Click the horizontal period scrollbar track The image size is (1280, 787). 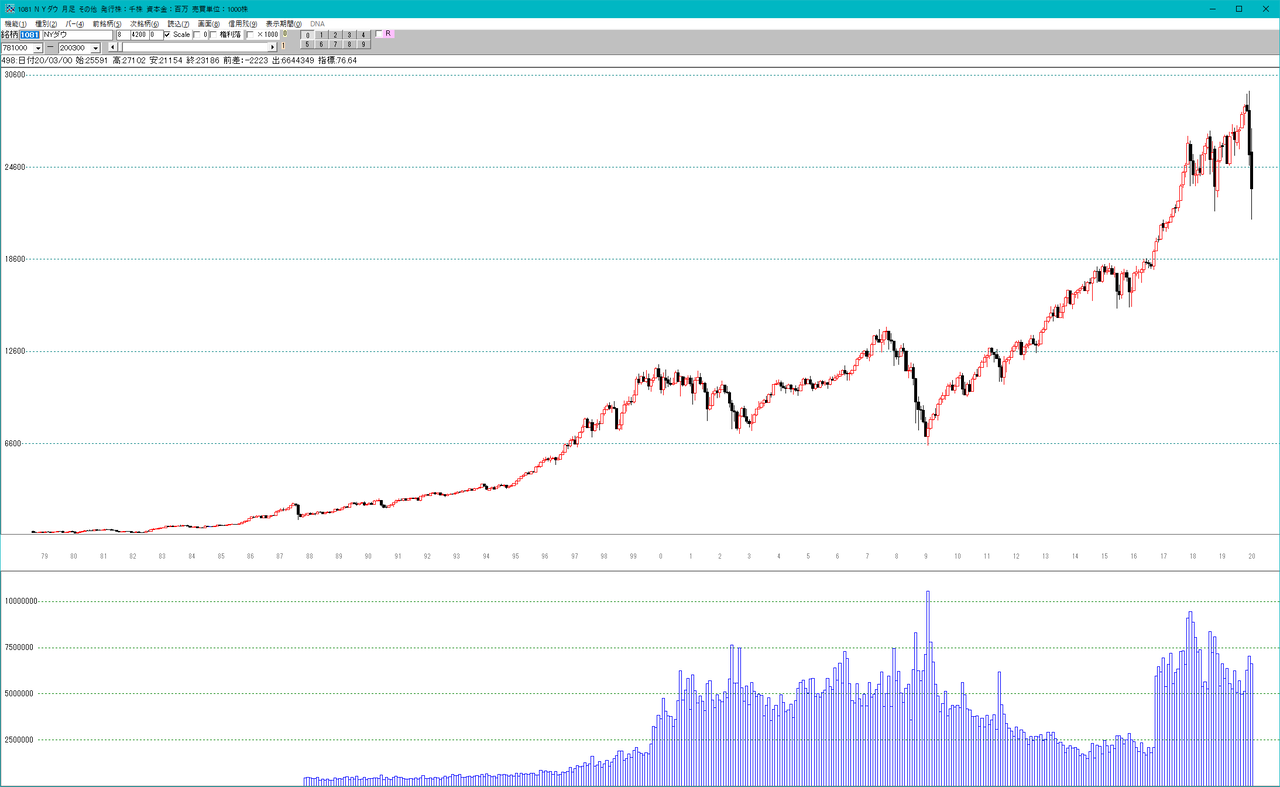point(195,47)
